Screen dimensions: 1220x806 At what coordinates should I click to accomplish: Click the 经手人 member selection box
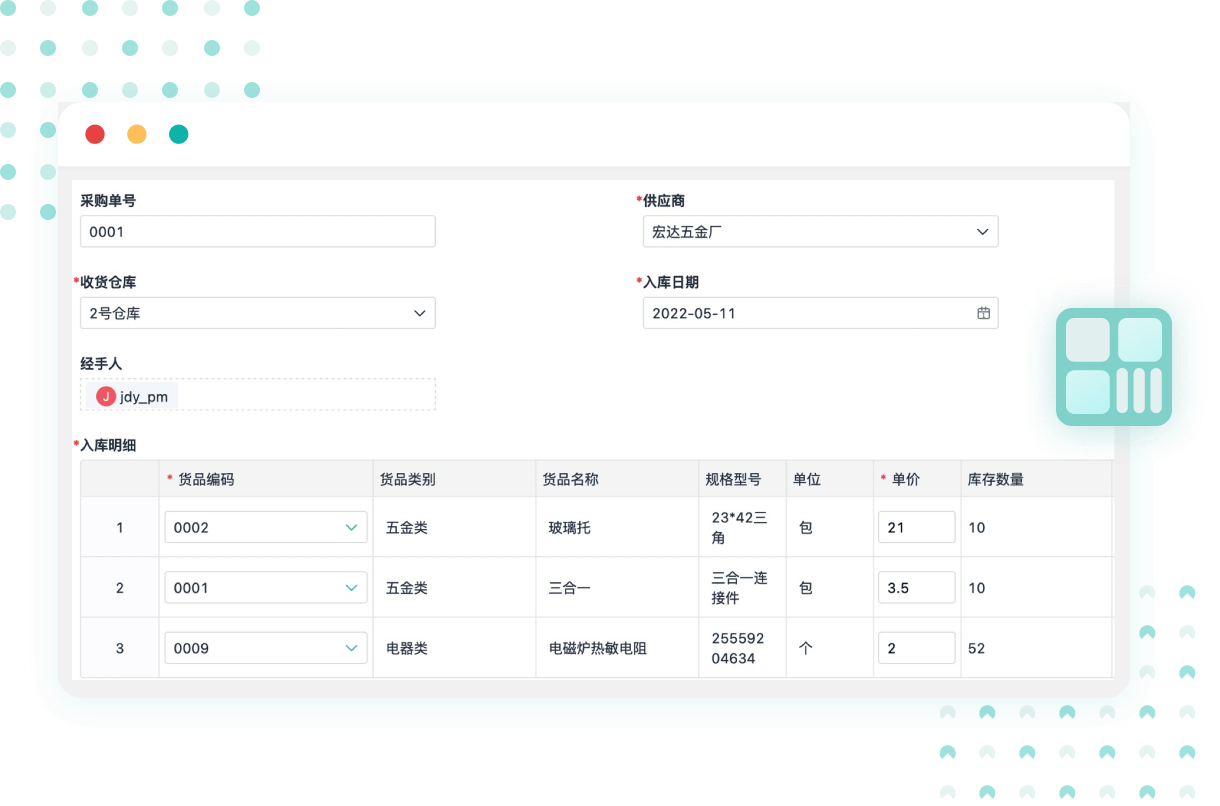coord(258,394)
